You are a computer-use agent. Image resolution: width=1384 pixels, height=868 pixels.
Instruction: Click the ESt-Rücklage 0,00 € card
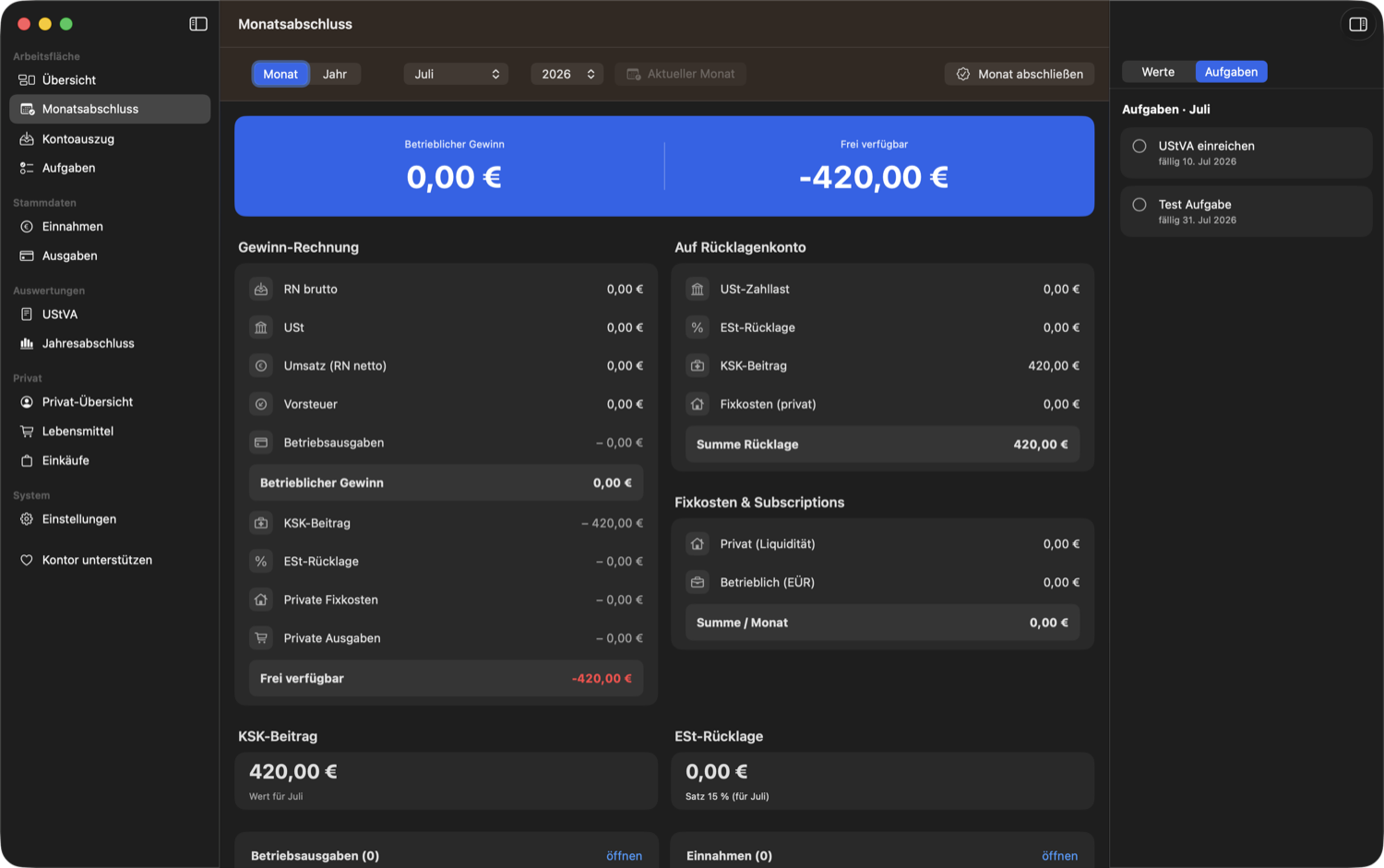[x=882, y=781]
